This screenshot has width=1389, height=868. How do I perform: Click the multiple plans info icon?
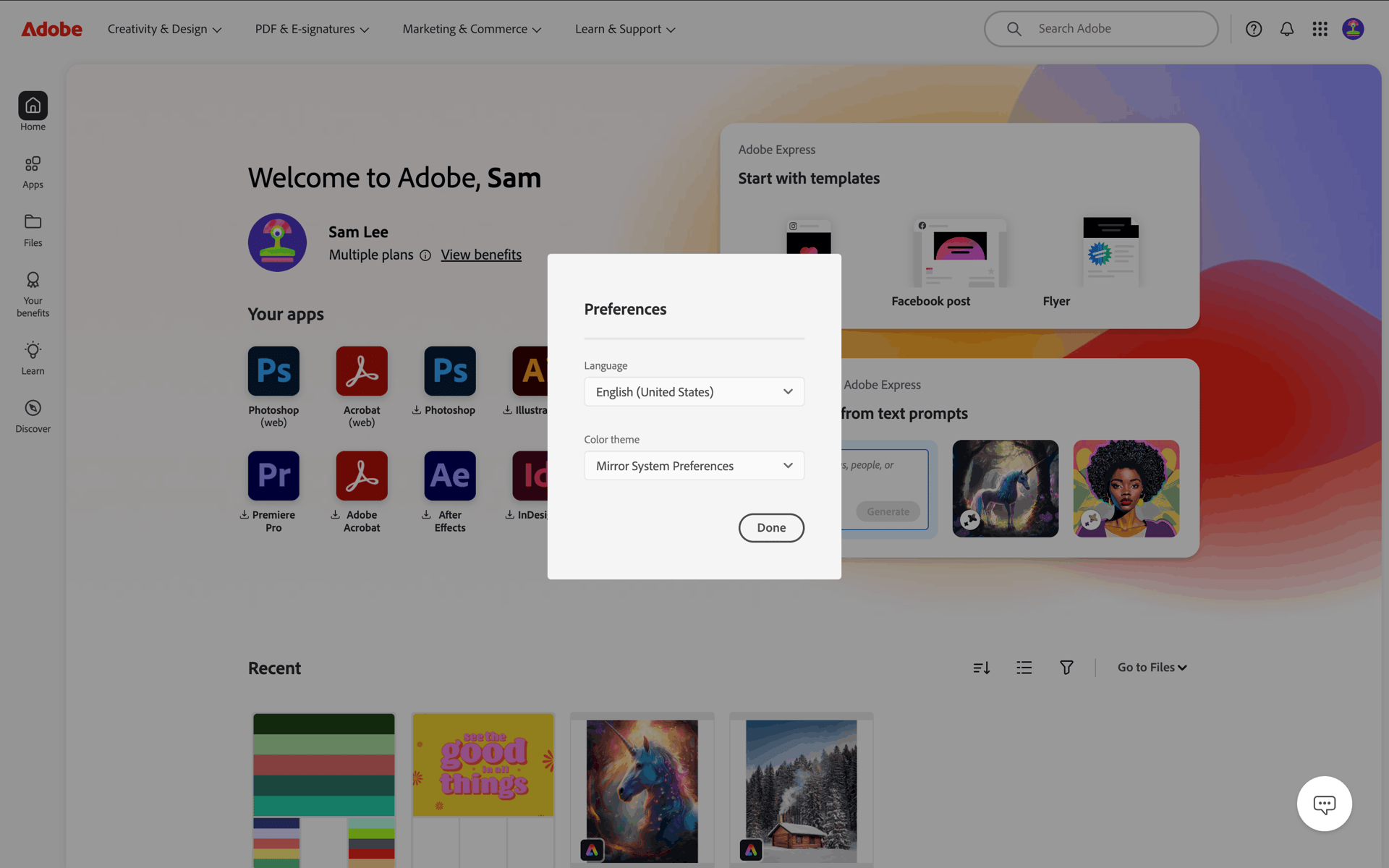425,255
